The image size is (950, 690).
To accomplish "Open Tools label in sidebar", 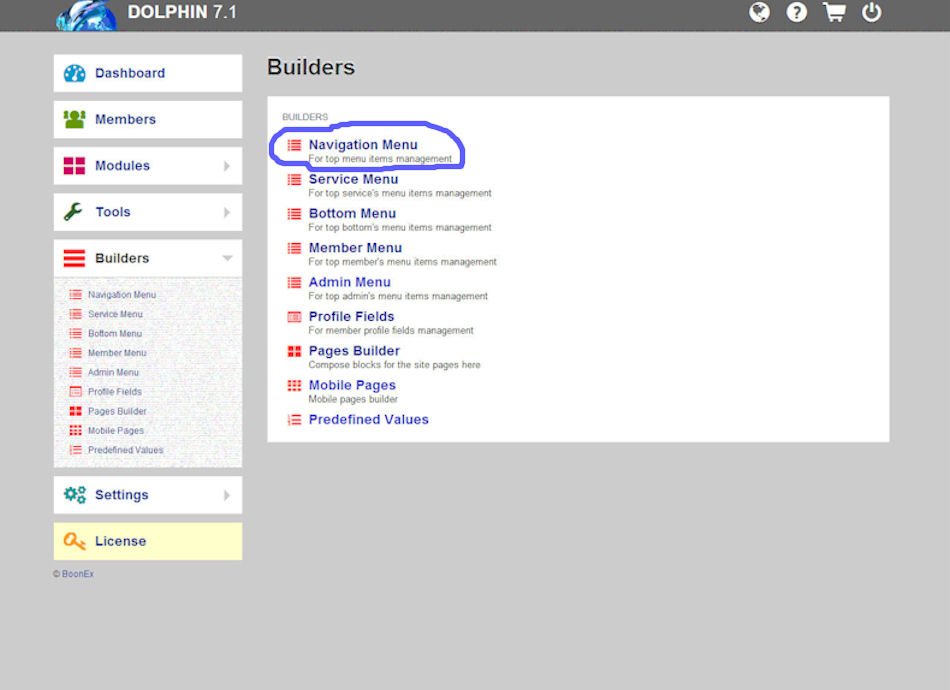I will click(x=113, y=212).
